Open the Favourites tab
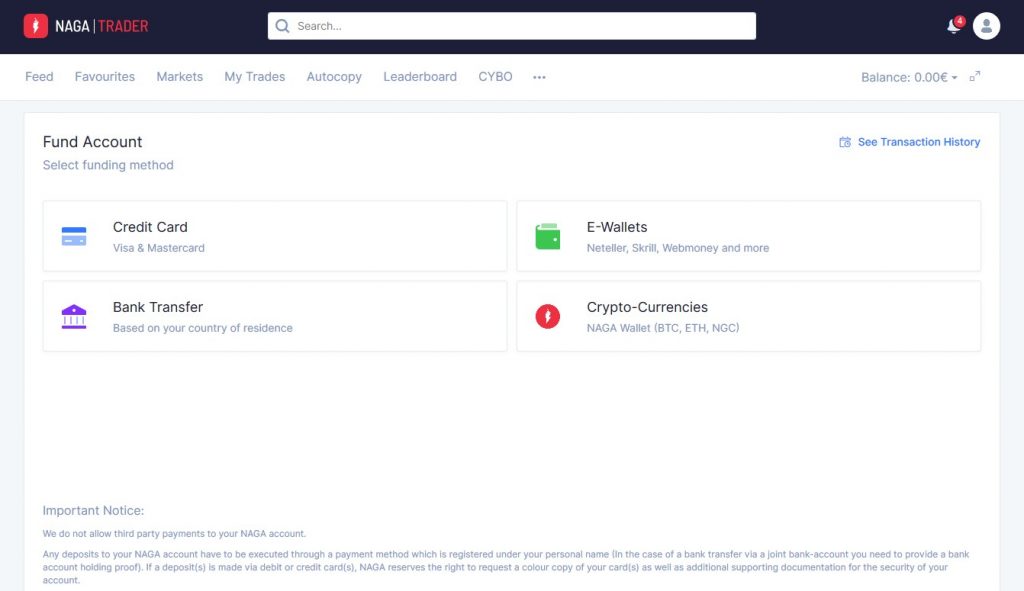1024x591 pixels. [x=104, y=76]
